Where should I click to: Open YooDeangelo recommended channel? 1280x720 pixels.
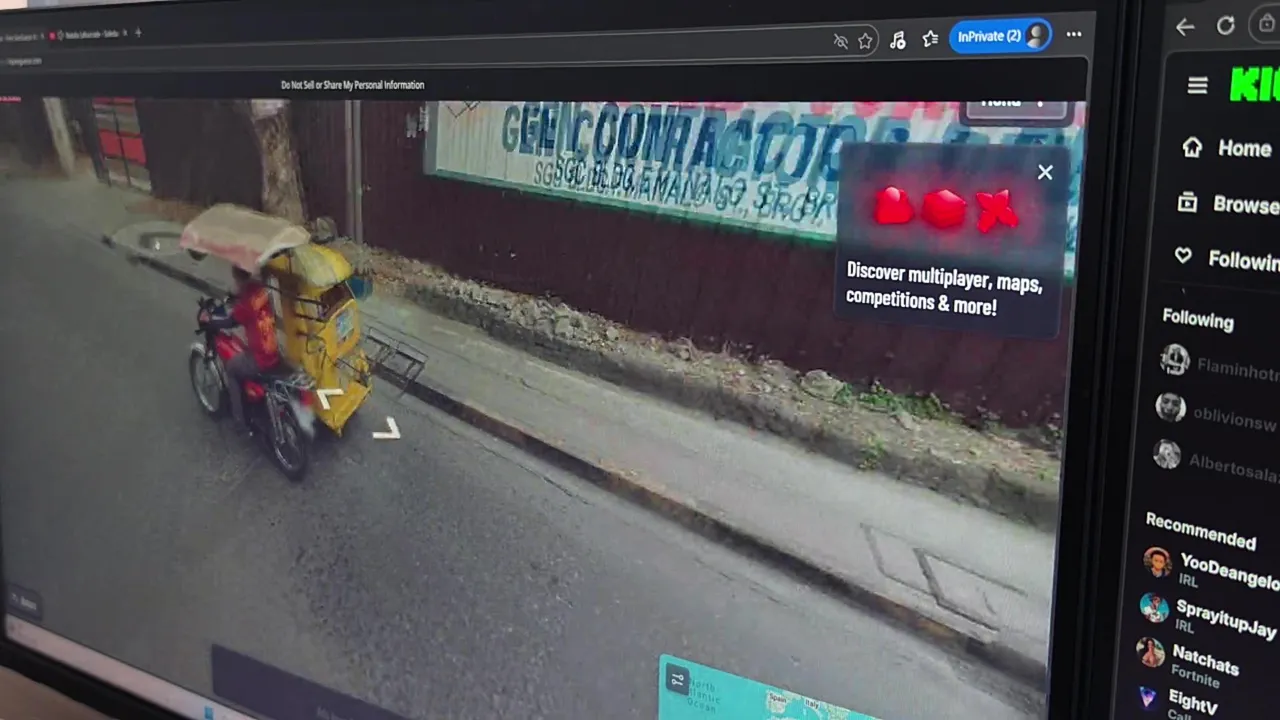(x=1211, y=570)
